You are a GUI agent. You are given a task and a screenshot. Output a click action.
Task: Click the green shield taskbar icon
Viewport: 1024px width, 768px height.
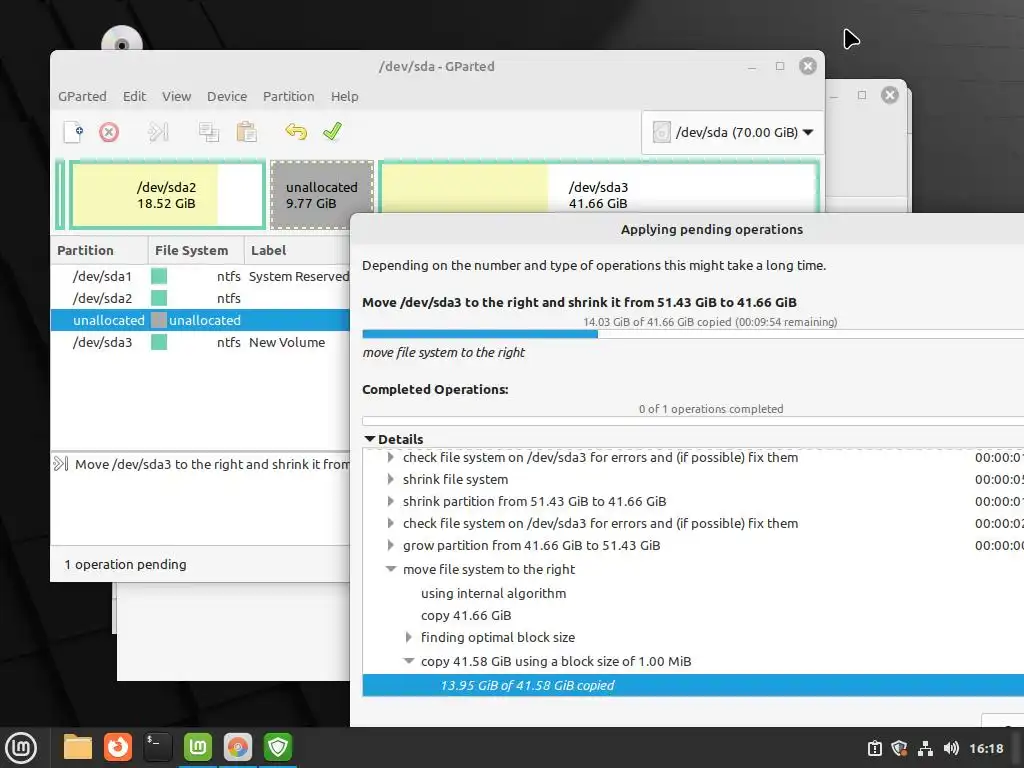(278, 747)
